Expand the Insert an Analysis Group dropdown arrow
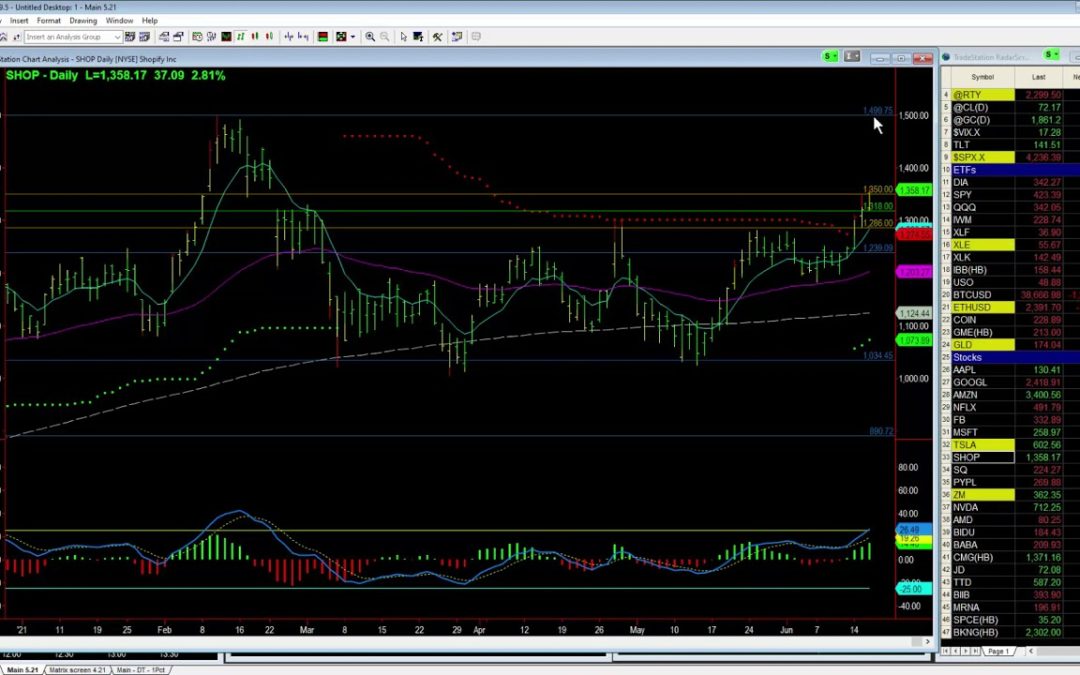Image resolution: width=1080 pixels, height=675 pixels. click(x=118, y=37)
